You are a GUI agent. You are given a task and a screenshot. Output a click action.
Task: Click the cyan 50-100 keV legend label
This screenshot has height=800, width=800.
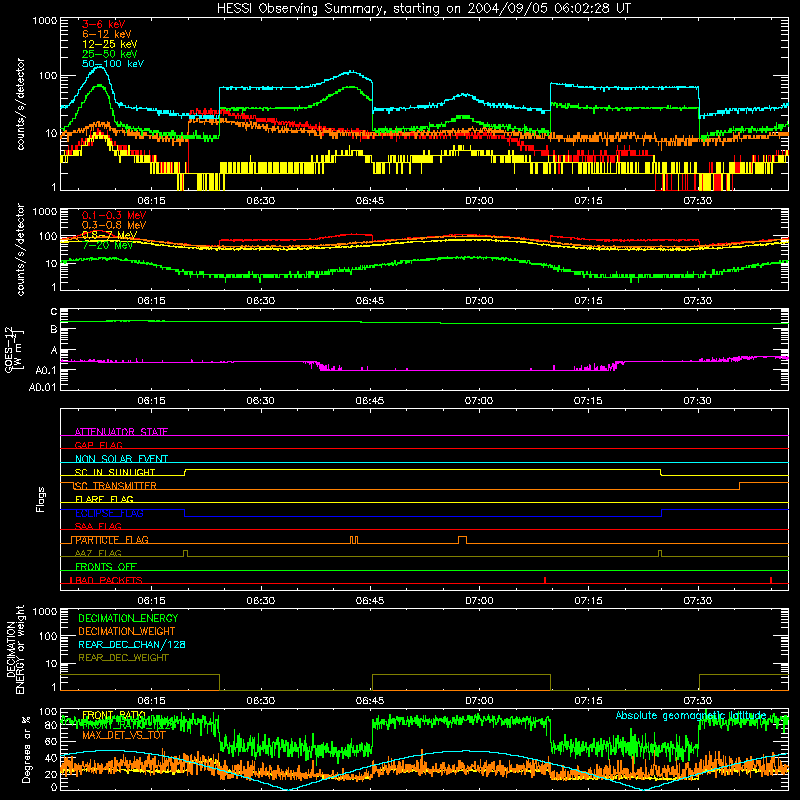click(x=113, y=63)
